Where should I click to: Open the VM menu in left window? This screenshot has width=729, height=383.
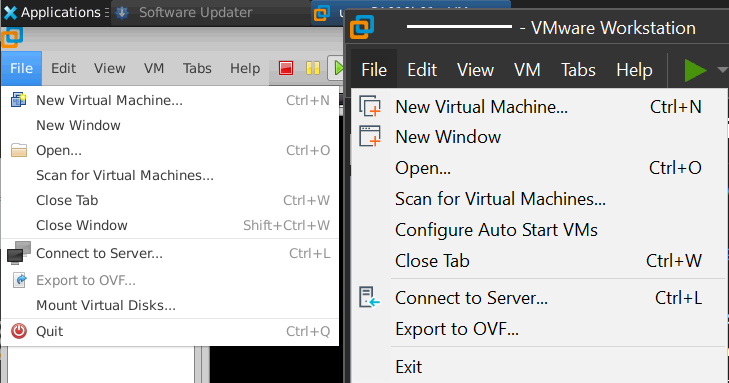[154, 68]
